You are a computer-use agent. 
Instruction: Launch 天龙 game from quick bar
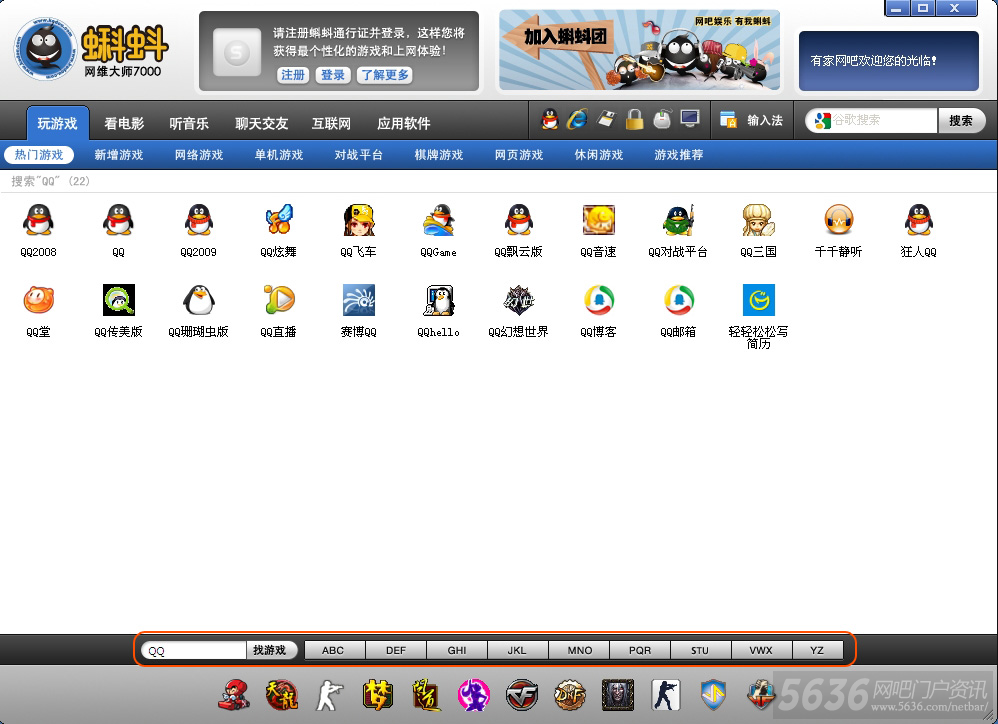point(282,695)
